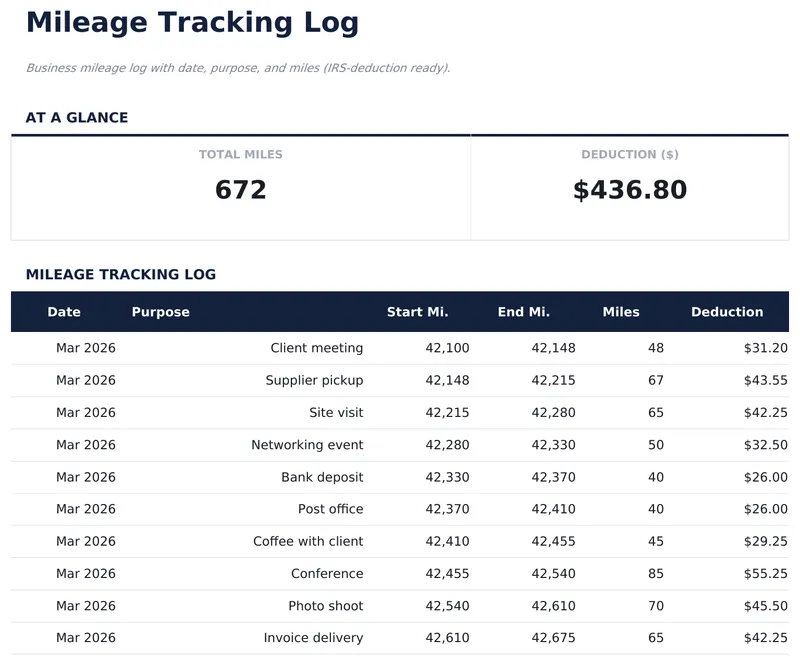Click the Deduction column header
Screen dimensions: 800x665
(726, 312)
